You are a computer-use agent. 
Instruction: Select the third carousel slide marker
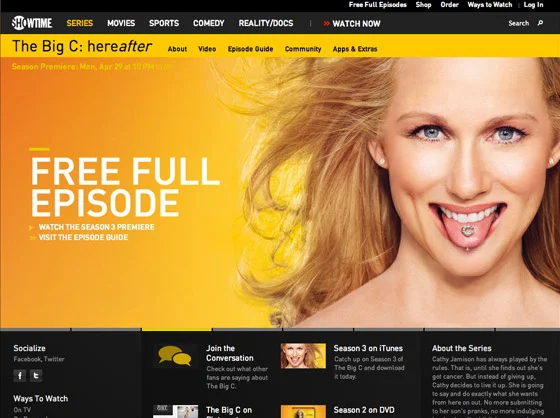pos(176,329)
